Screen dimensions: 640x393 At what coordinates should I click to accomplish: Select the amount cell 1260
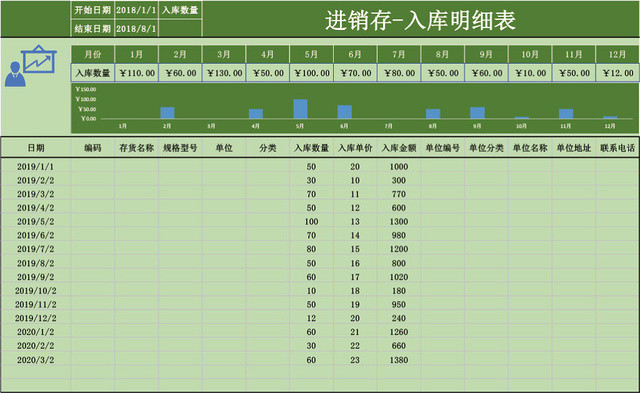coord(399,332)
